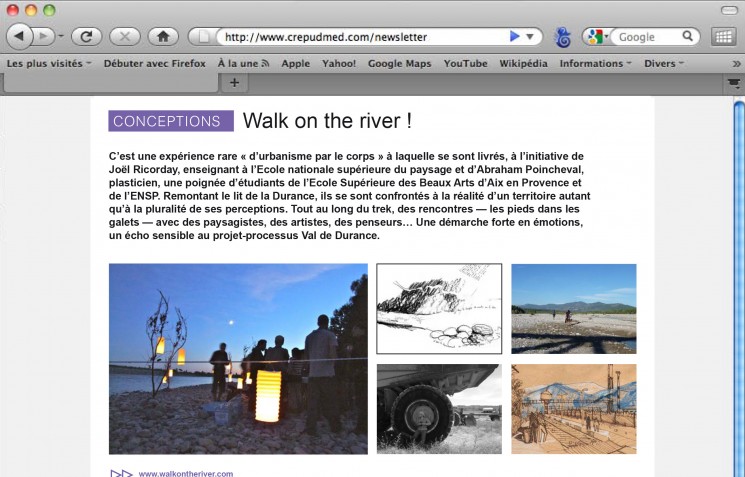Click the blue swirl extension icon
This screenshot has width=745, height=477.
(563, 37)
